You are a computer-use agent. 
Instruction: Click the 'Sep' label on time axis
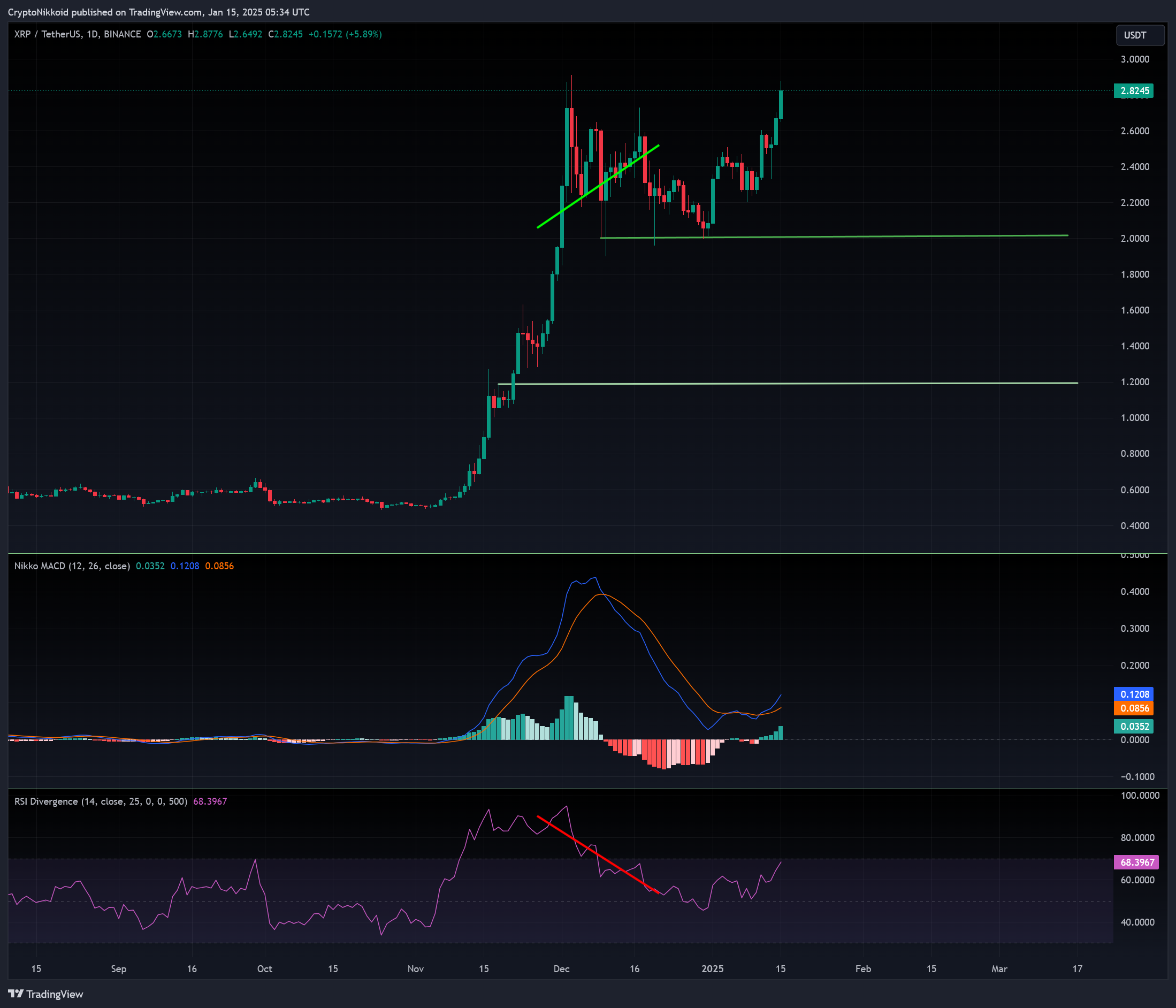119,969
